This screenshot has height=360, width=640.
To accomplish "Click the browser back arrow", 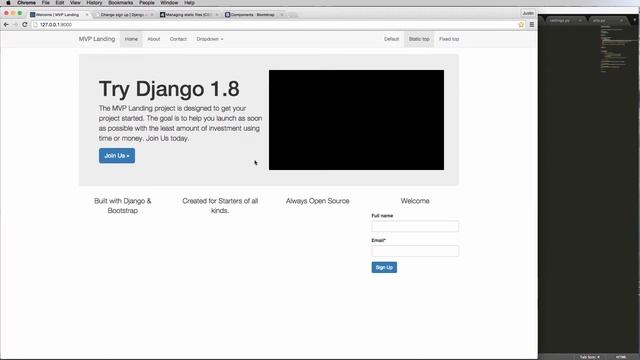I will click(x=6, y=24).
